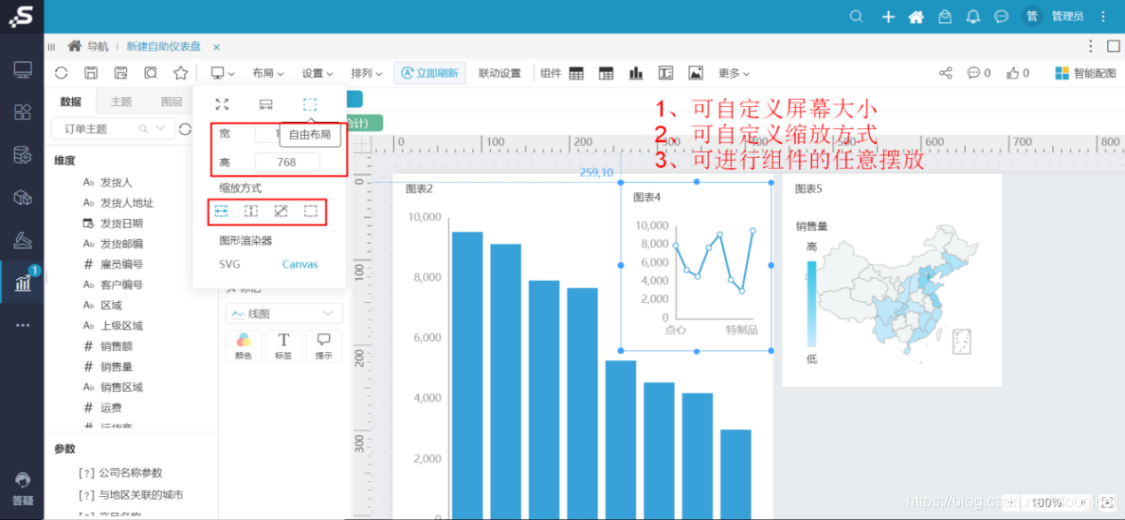Select the 数据 panel tab
1125x520 pixels.
(70, 102)
